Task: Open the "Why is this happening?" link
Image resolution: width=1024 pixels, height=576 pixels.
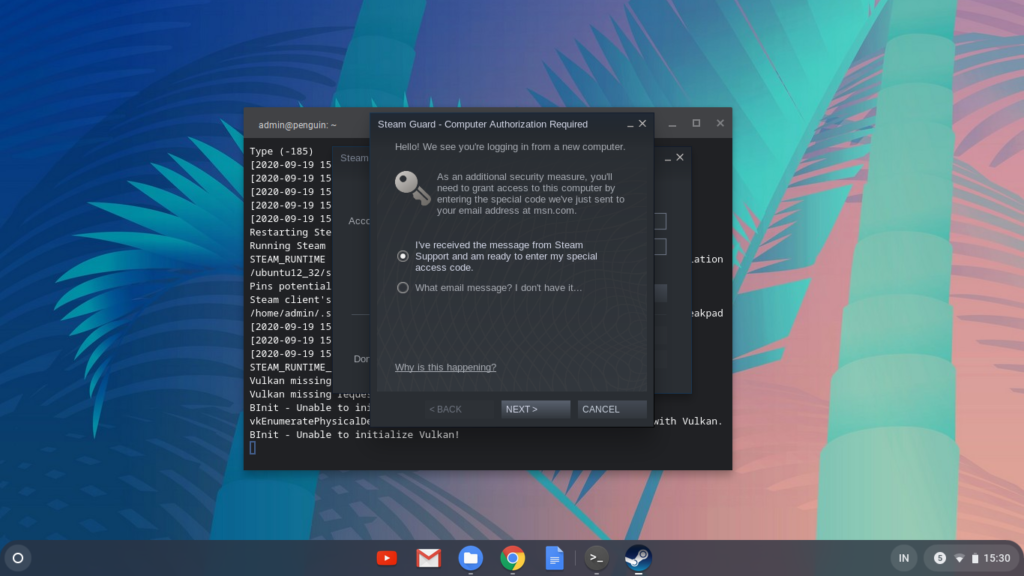Action: pyautogui.click(x=445, y=367)
